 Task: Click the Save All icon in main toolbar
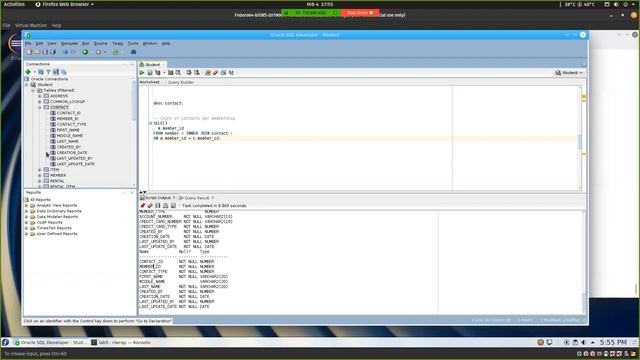53,52
